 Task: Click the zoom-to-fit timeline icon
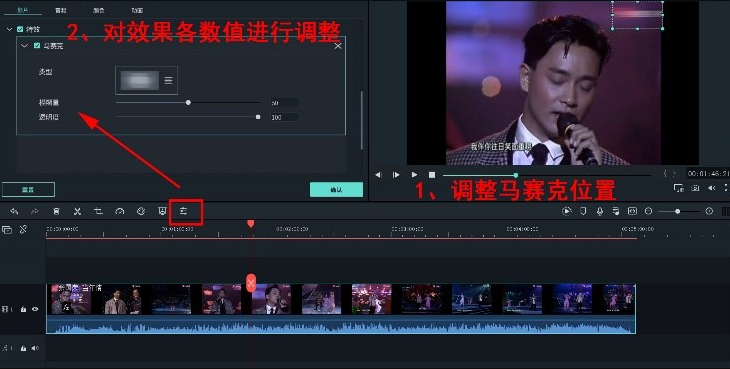tap(632, 211)
